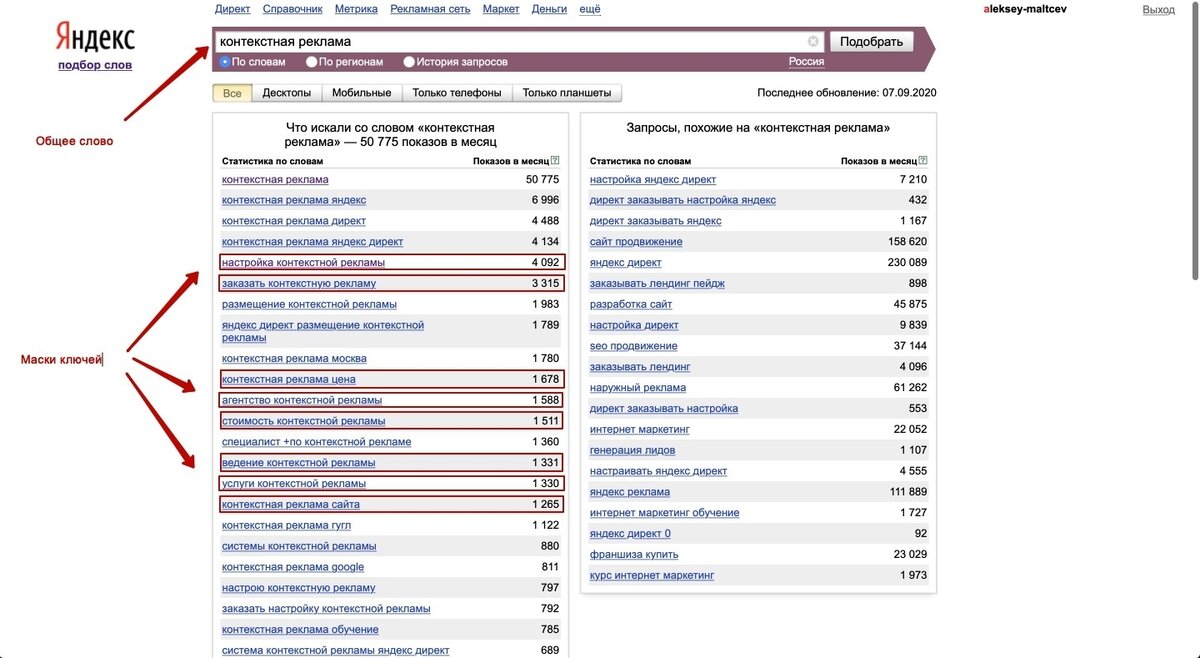
Task: Click inside the keyword search input field
Action: point(500,42)
